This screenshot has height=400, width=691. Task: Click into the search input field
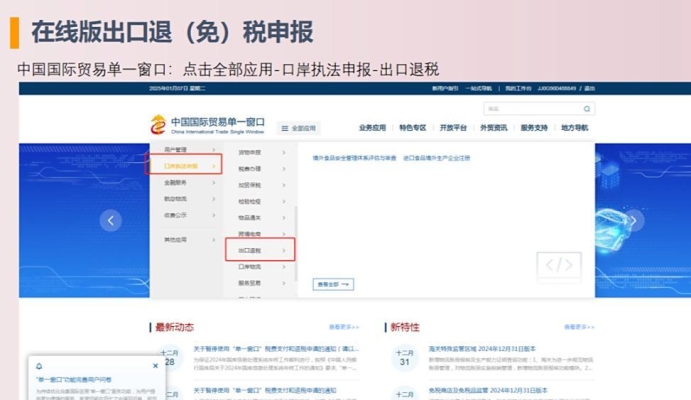coord(530,108)
